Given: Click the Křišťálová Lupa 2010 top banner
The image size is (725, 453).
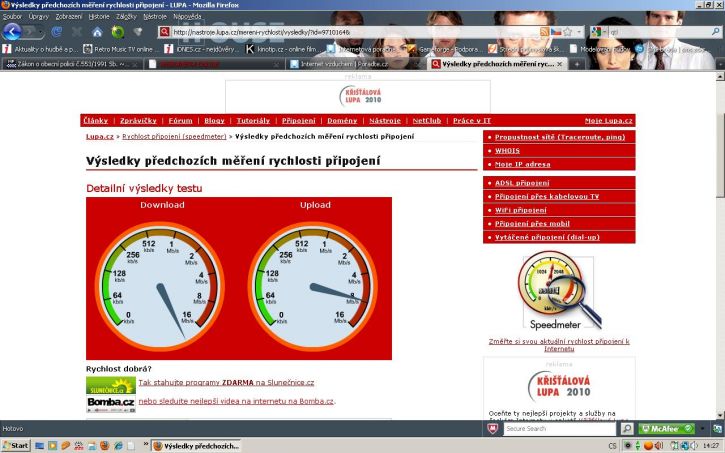Looking at the screenshot, I should tap(358, 96).
